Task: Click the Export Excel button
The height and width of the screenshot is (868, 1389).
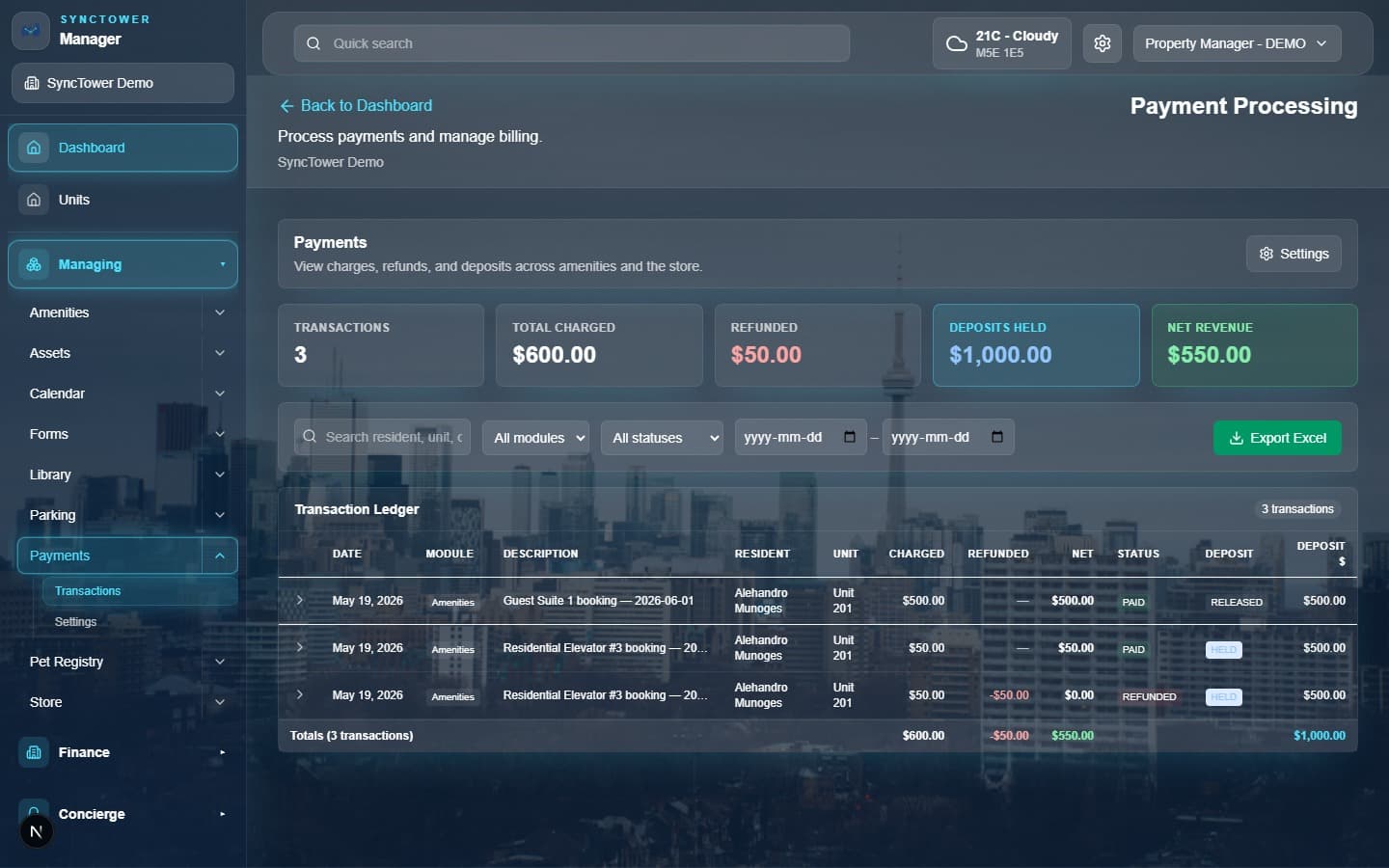Action: 1277,438
